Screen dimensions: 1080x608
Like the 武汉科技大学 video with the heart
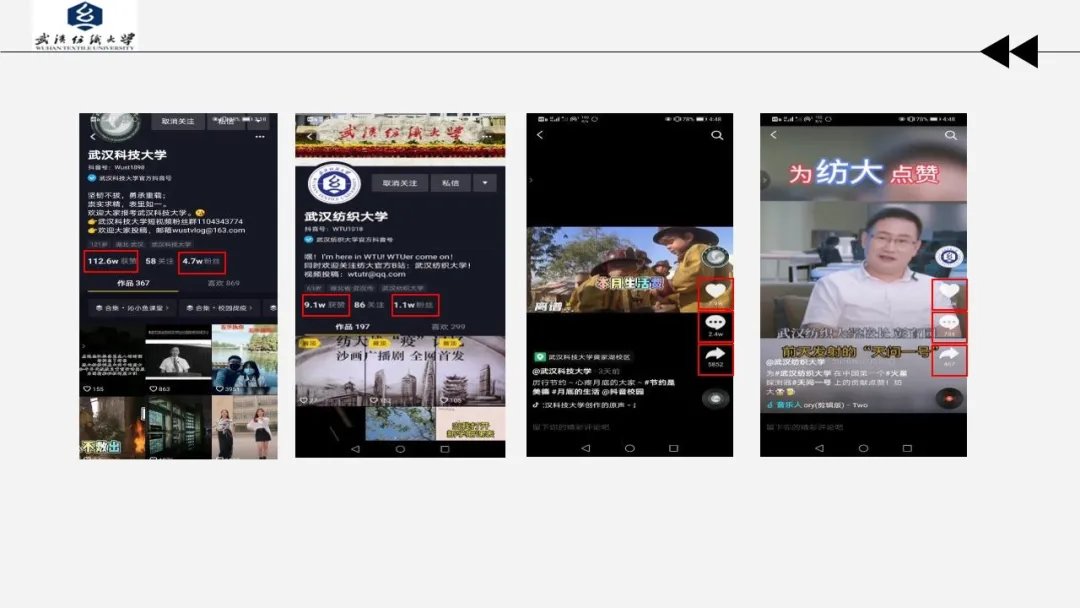(715, 293)
